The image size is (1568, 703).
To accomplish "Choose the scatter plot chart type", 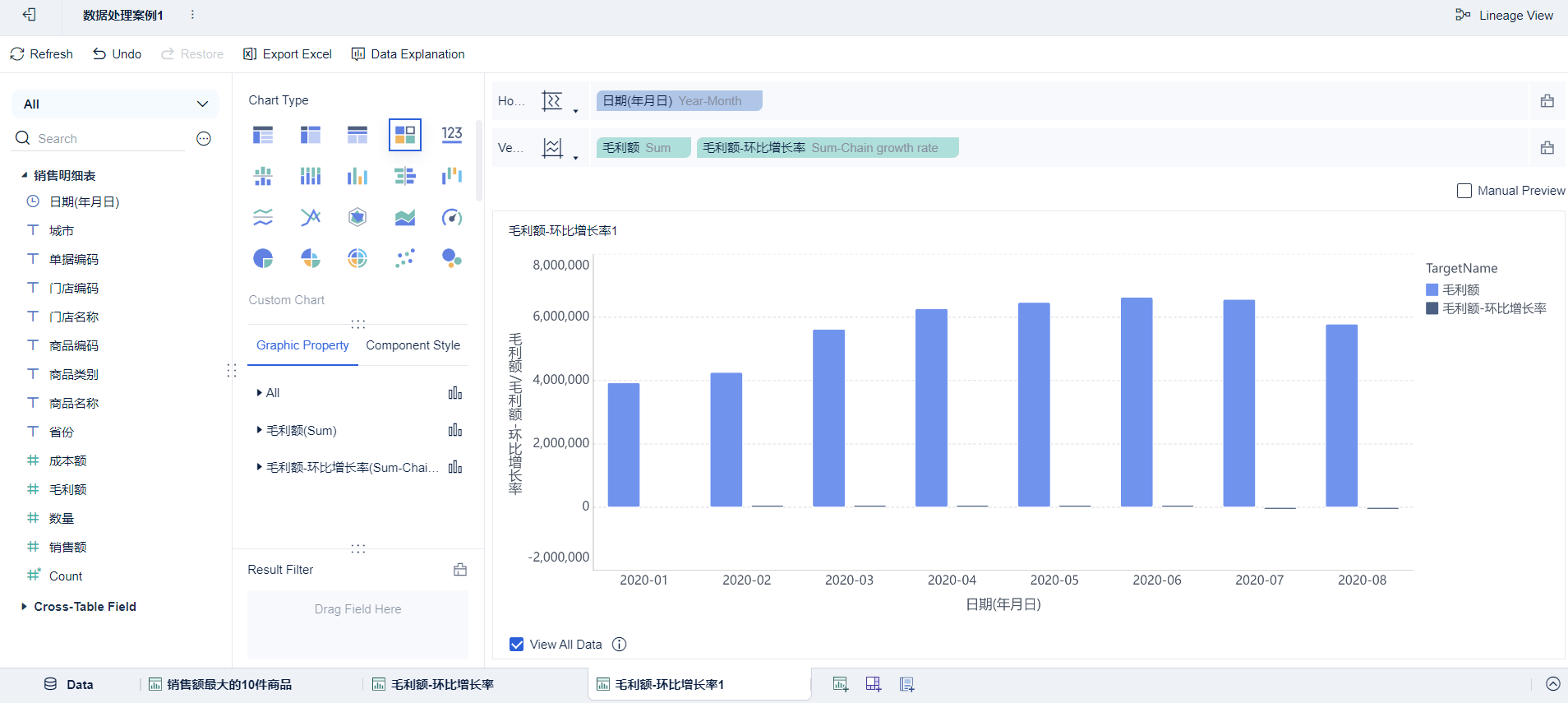I will tap(405, 259).
